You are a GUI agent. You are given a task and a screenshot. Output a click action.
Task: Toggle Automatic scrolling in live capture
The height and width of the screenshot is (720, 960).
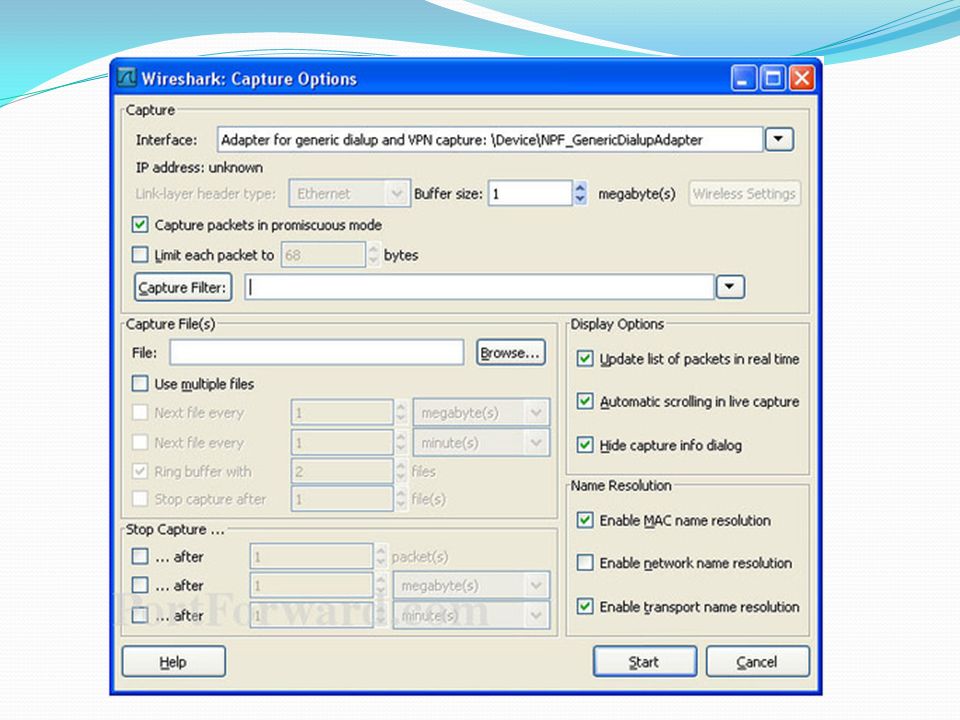coord(585,401)
